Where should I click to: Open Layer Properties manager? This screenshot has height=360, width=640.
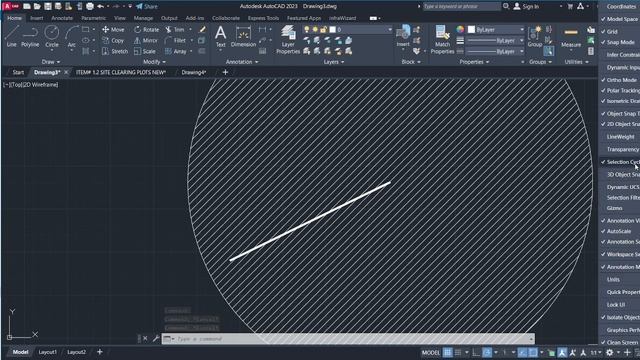288,39
